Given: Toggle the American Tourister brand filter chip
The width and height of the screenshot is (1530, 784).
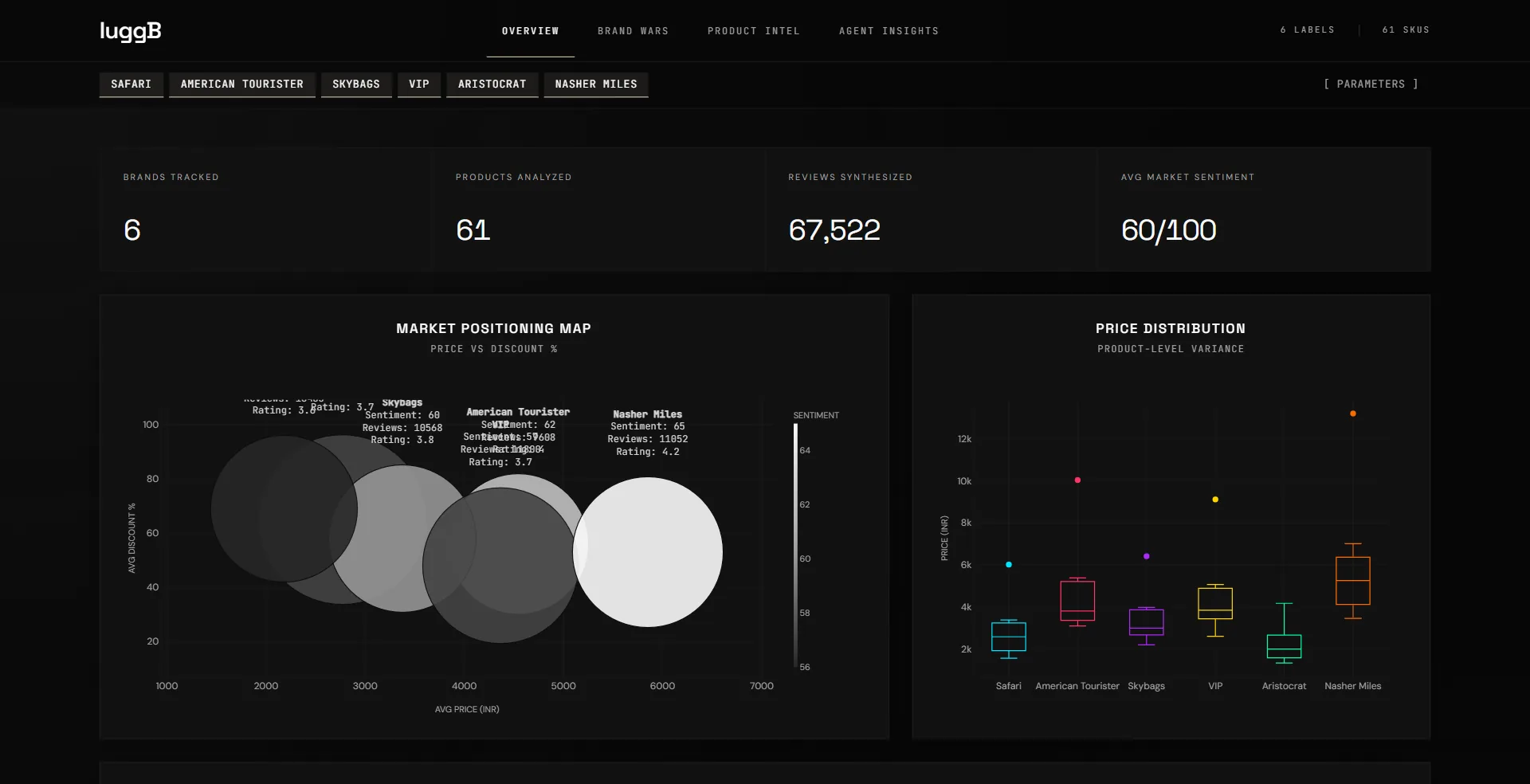Looking at the screenshot, I should 242,84.
